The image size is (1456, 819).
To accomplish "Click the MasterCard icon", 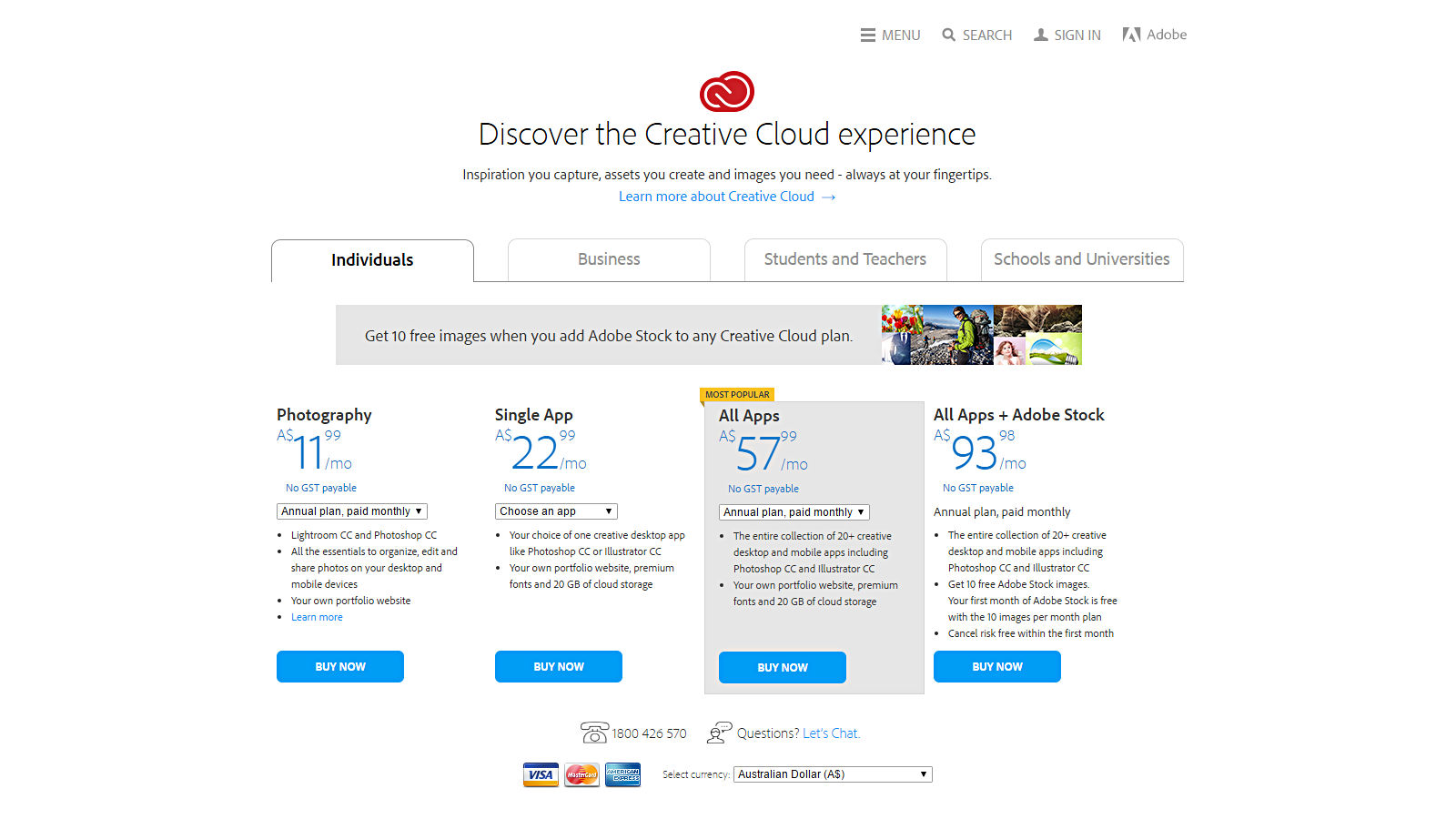I will (x=581, y=774).
